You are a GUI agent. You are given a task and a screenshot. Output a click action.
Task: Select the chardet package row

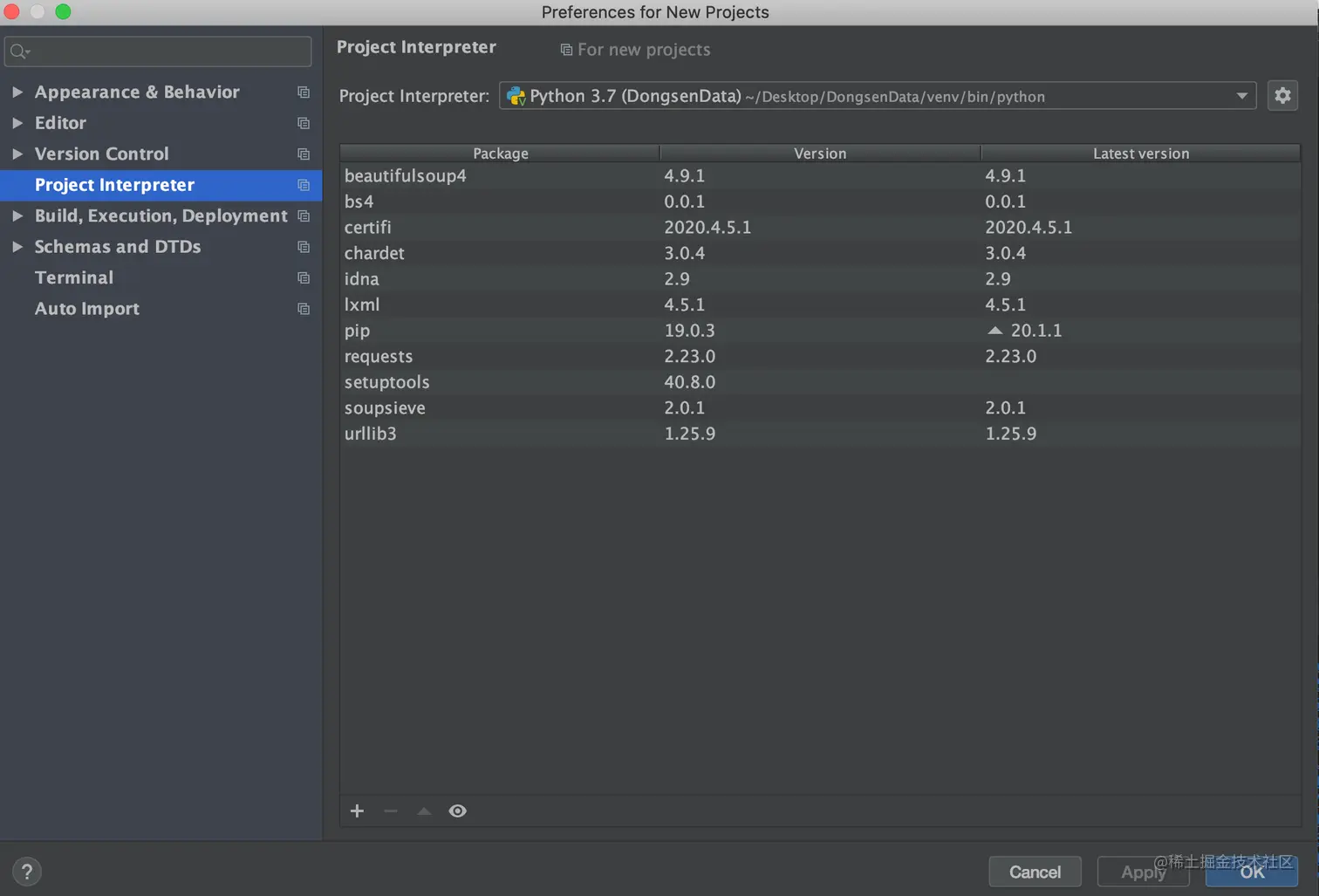820,253
